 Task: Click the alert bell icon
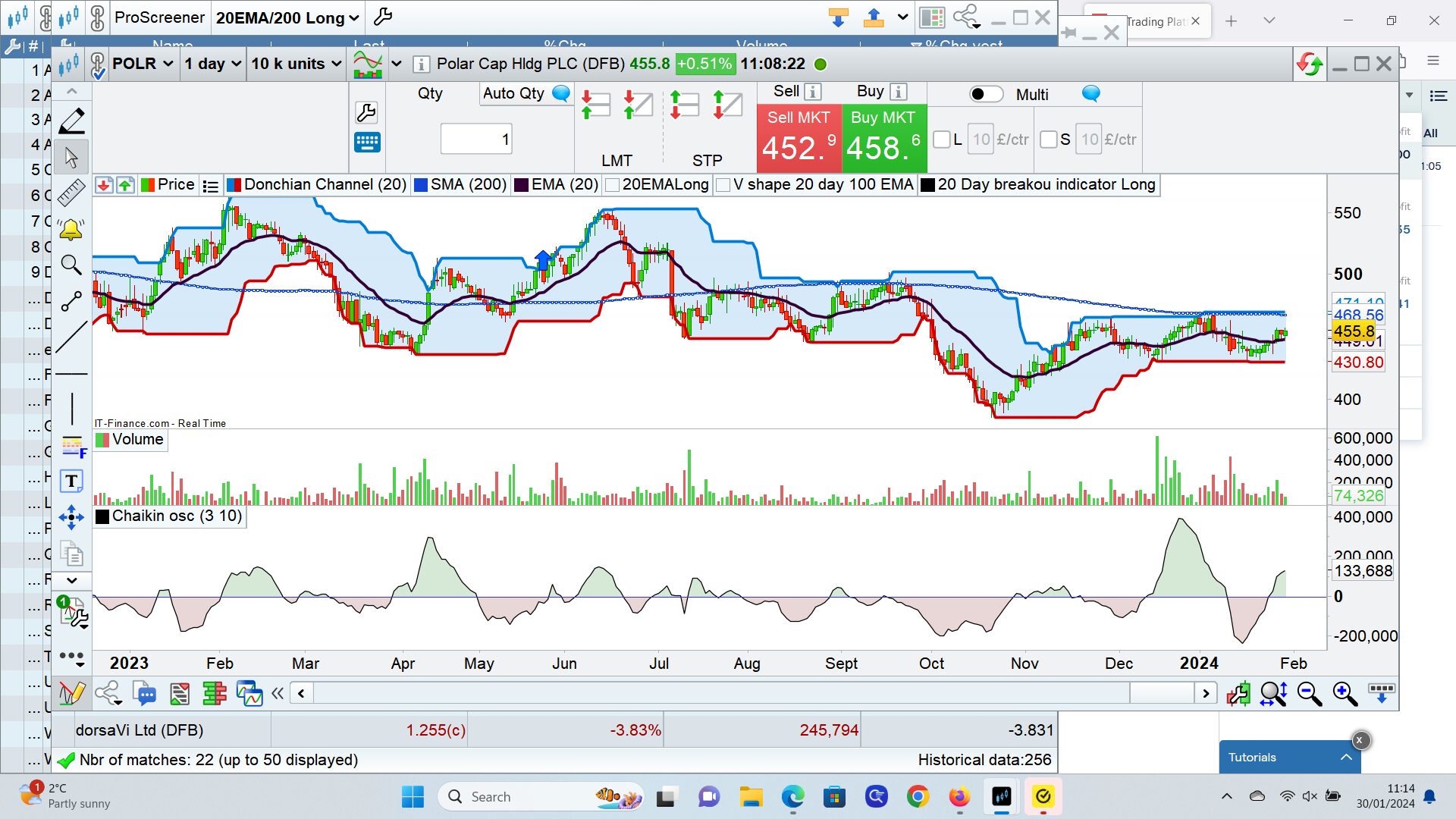(x=71, y=229)
